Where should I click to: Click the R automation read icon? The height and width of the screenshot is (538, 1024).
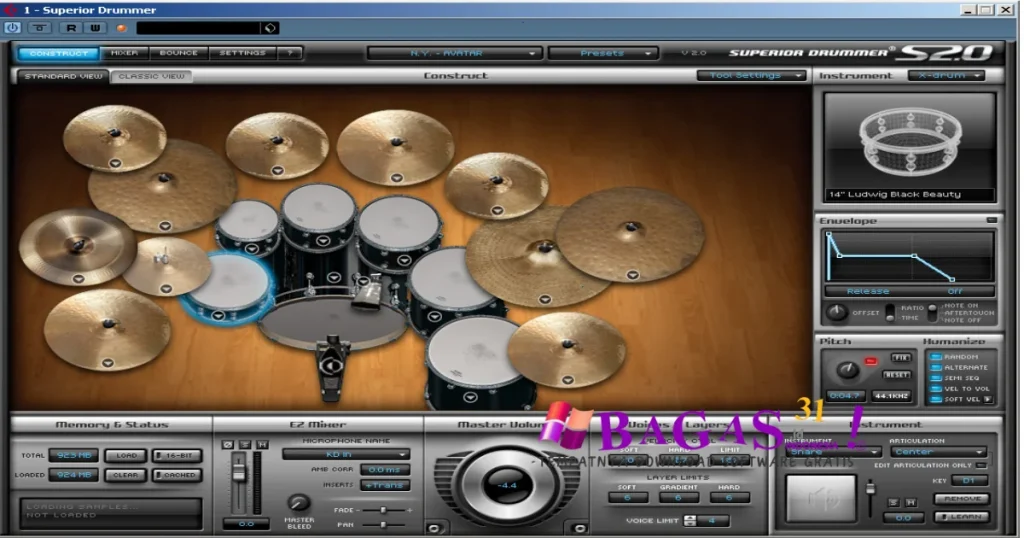(x=71, y=27)
